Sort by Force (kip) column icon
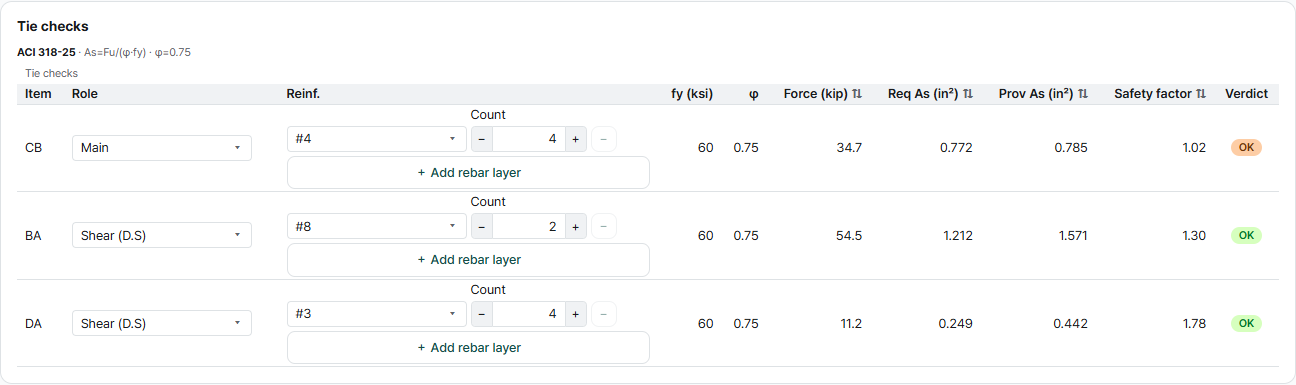This screenshot has height=385, width=1296. pyautogui.click(x=857, y=94)
